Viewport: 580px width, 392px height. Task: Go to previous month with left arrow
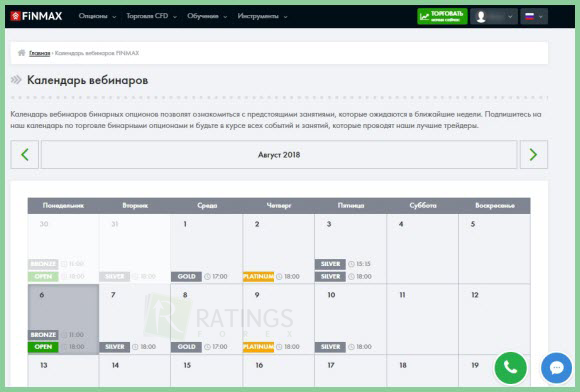[x=24, y=155]
